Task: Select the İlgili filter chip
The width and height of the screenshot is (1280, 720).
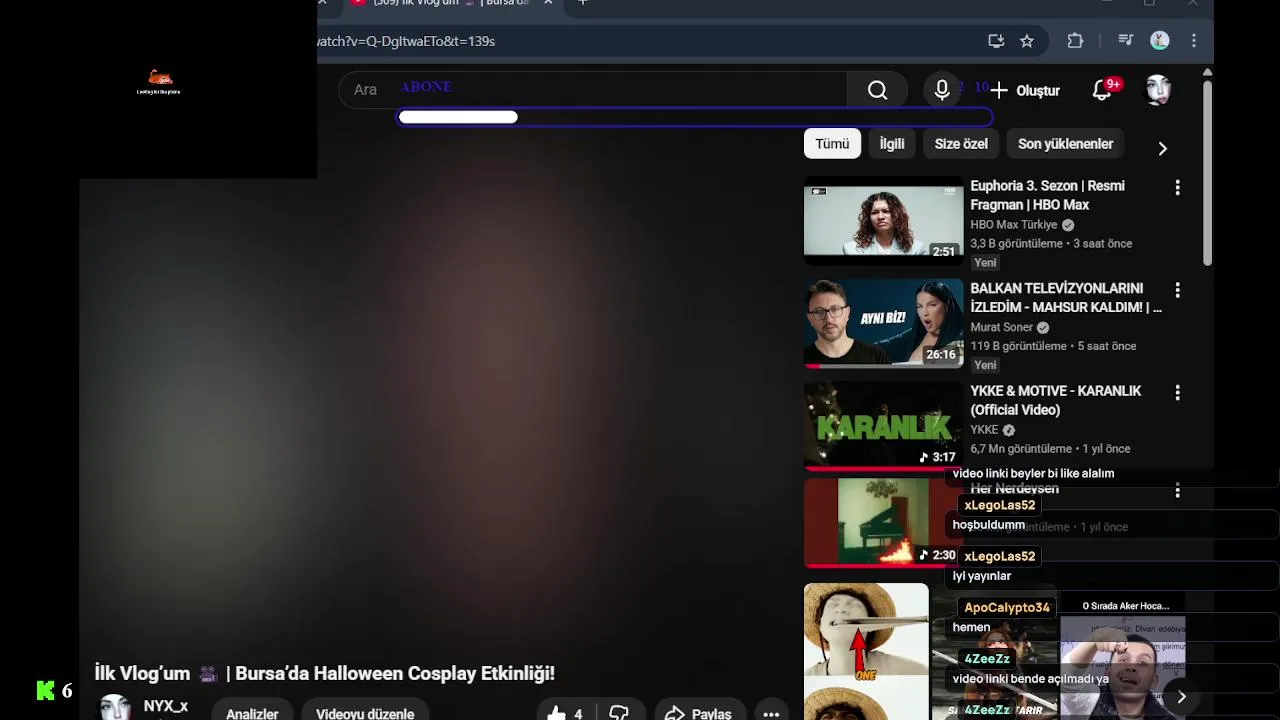Action: point(892,144)
